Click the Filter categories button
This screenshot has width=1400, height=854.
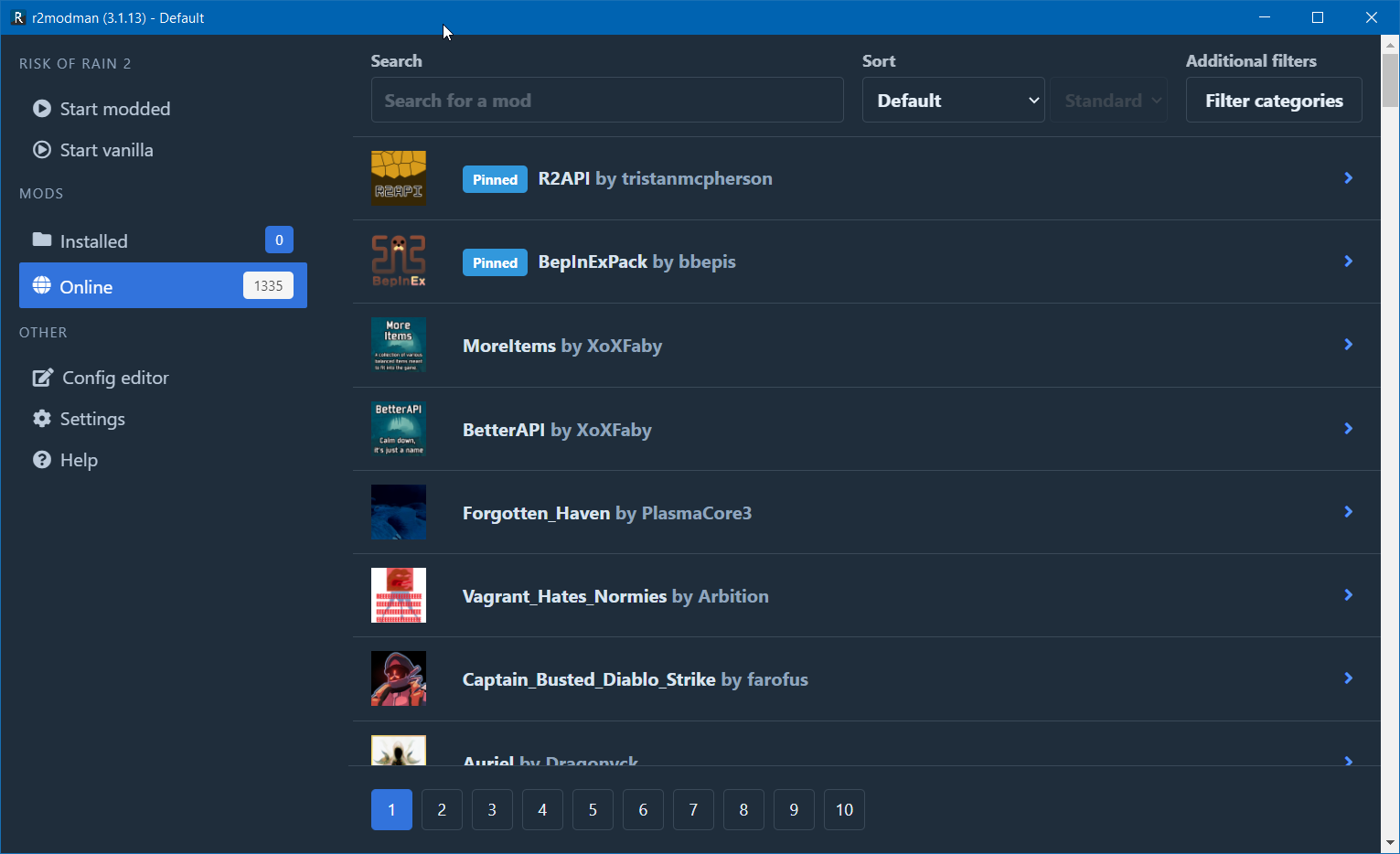point(1274,100)
